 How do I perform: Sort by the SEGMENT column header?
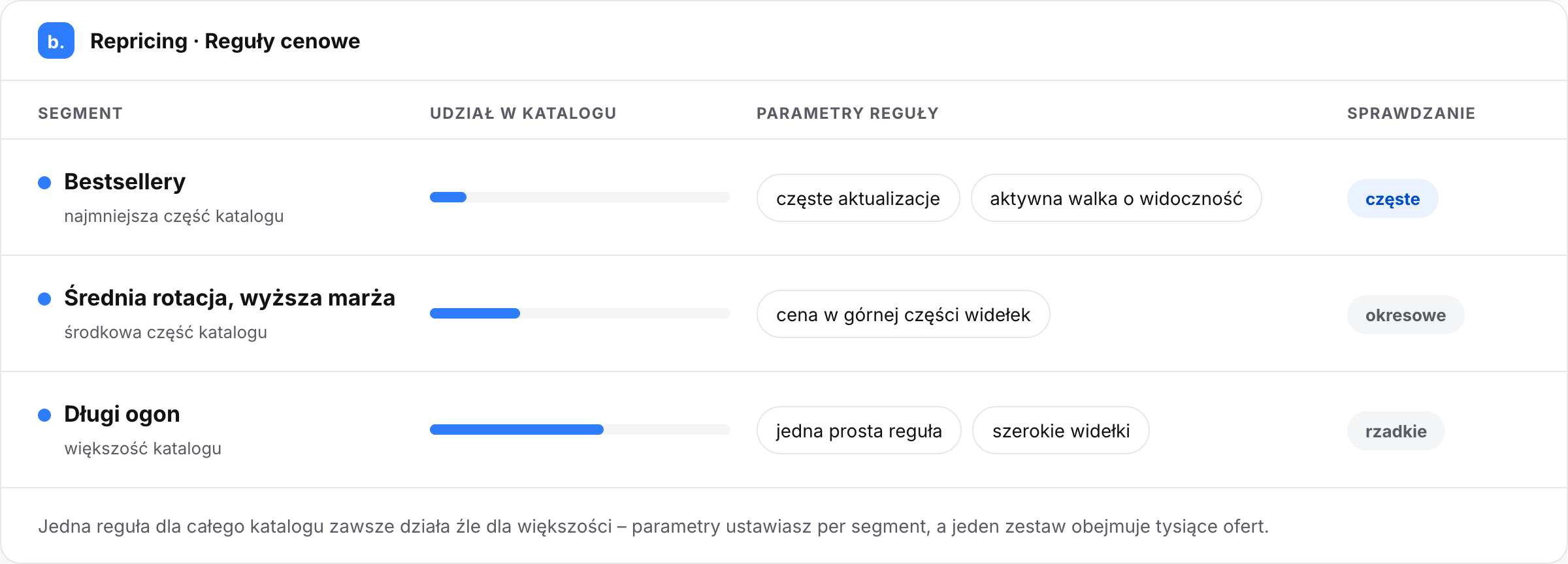tap(80, 113)
